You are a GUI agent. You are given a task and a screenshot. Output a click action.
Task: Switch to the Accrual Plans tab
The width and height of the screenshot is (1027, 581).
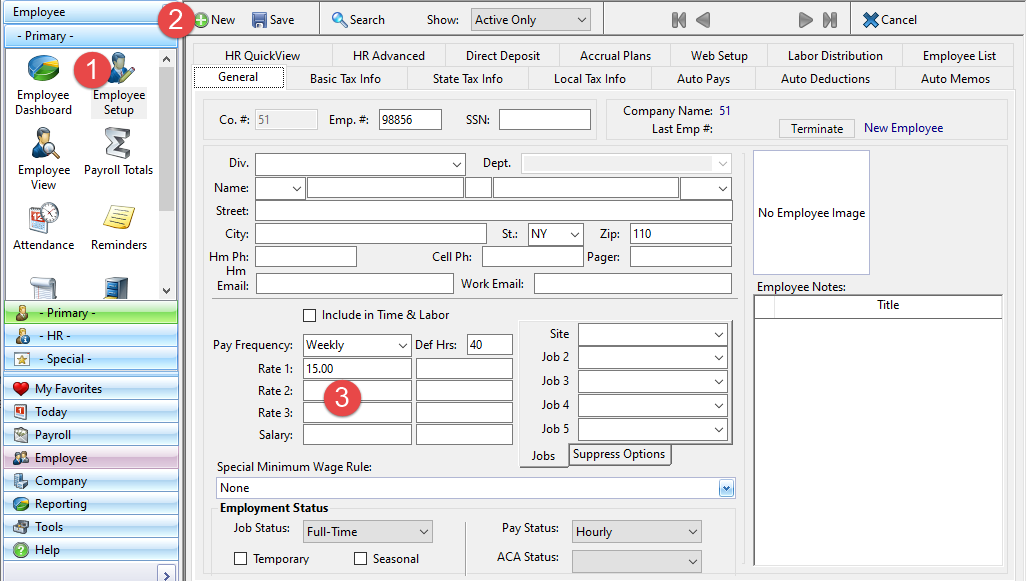[x=615, y=56]
